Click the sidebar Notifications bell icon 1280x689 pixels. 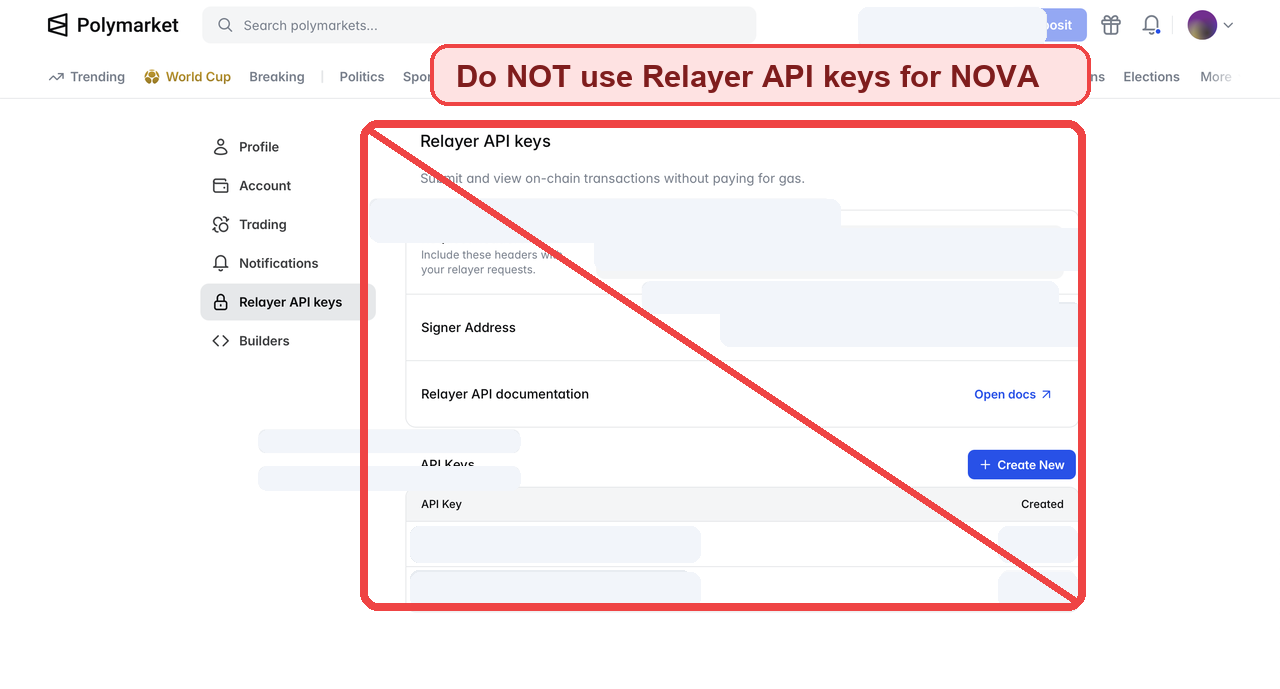pos(221,264)
